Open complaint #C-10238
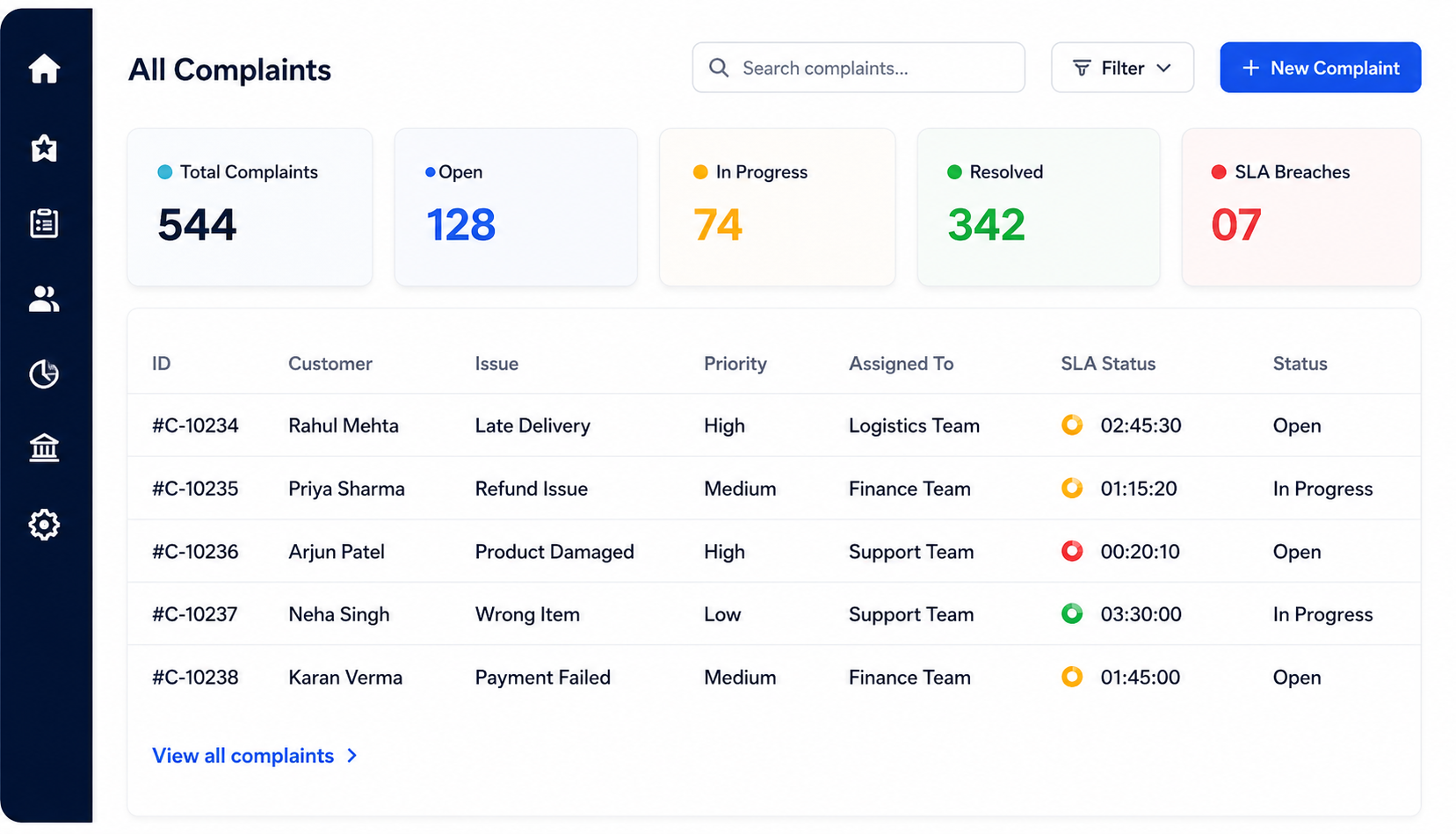Screen dimensions: 1456x834 pos(195,678)
